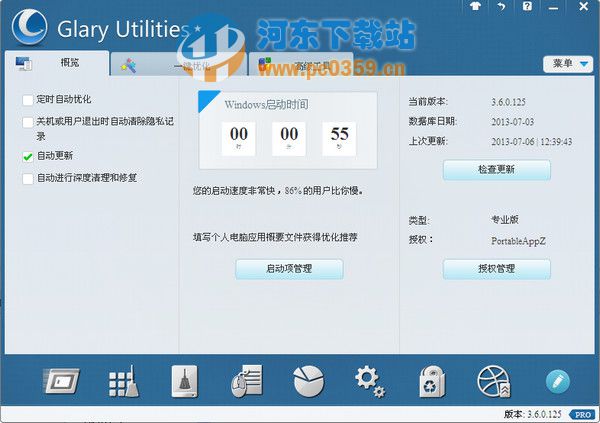Click the 检查更新 button
Image resolution: width=600 pixels, height=423 pixels.
point(497,170)
